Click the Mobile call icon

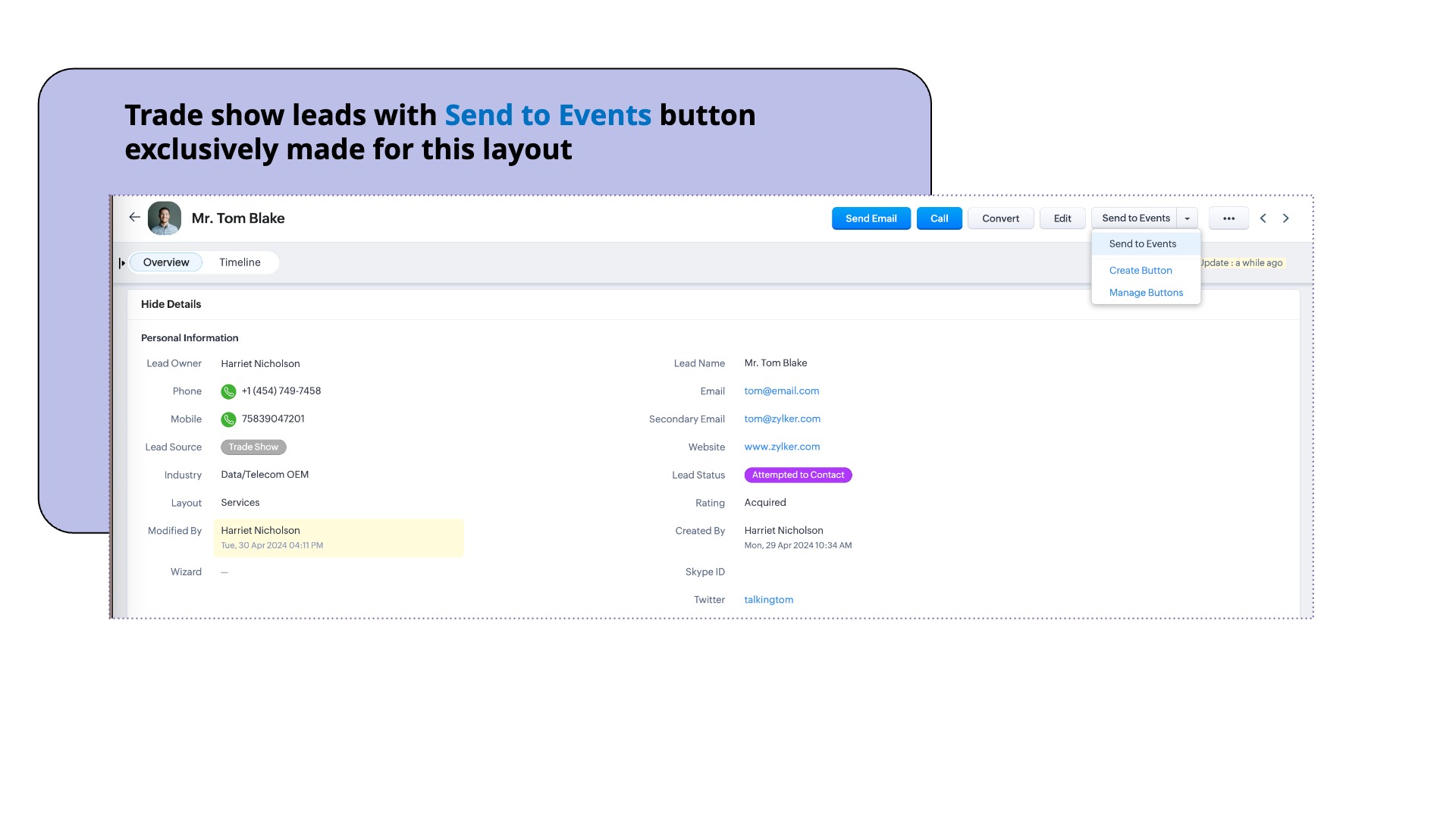(228, 419)
